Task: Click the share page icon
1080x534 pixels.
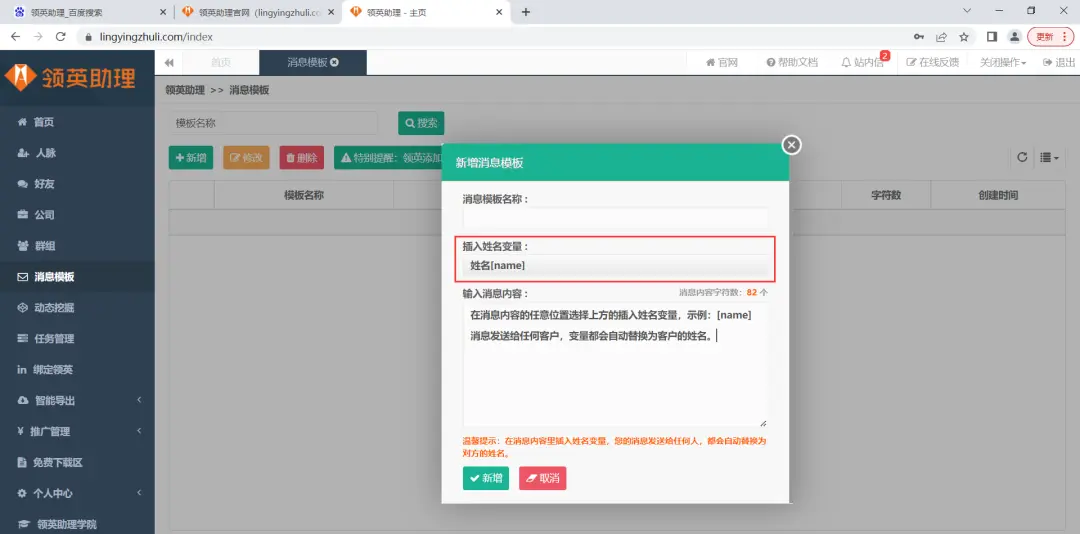Action: pyautogui.click(x=942, y=37)
